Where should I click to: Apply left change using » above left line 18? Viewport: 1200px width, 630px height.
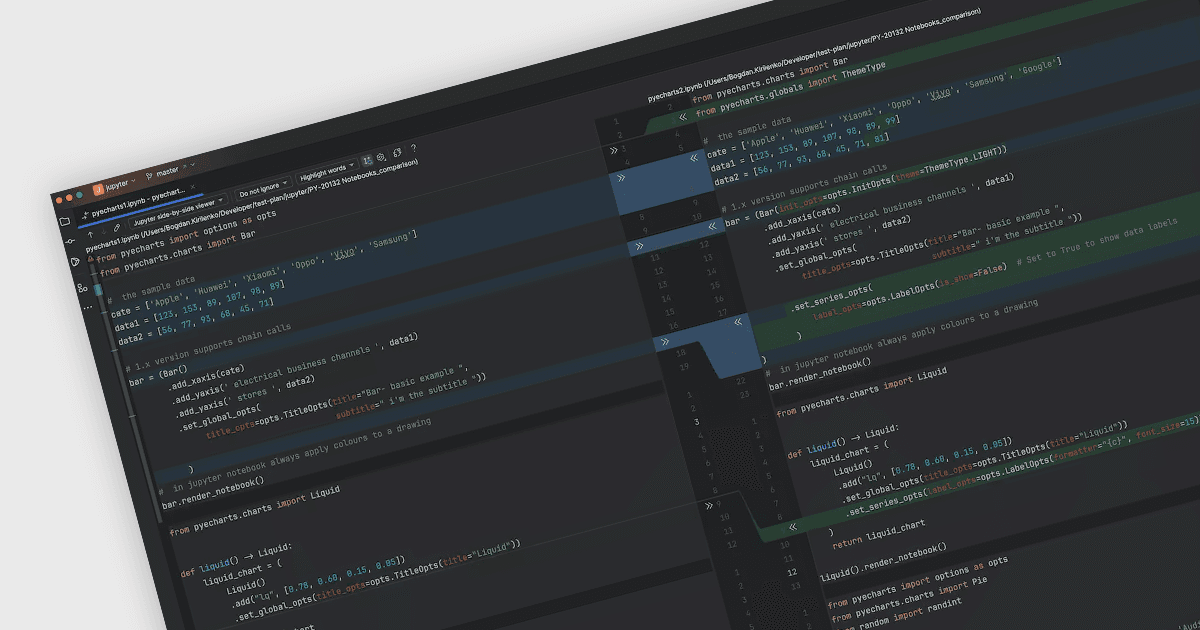(x=664, y=342)
